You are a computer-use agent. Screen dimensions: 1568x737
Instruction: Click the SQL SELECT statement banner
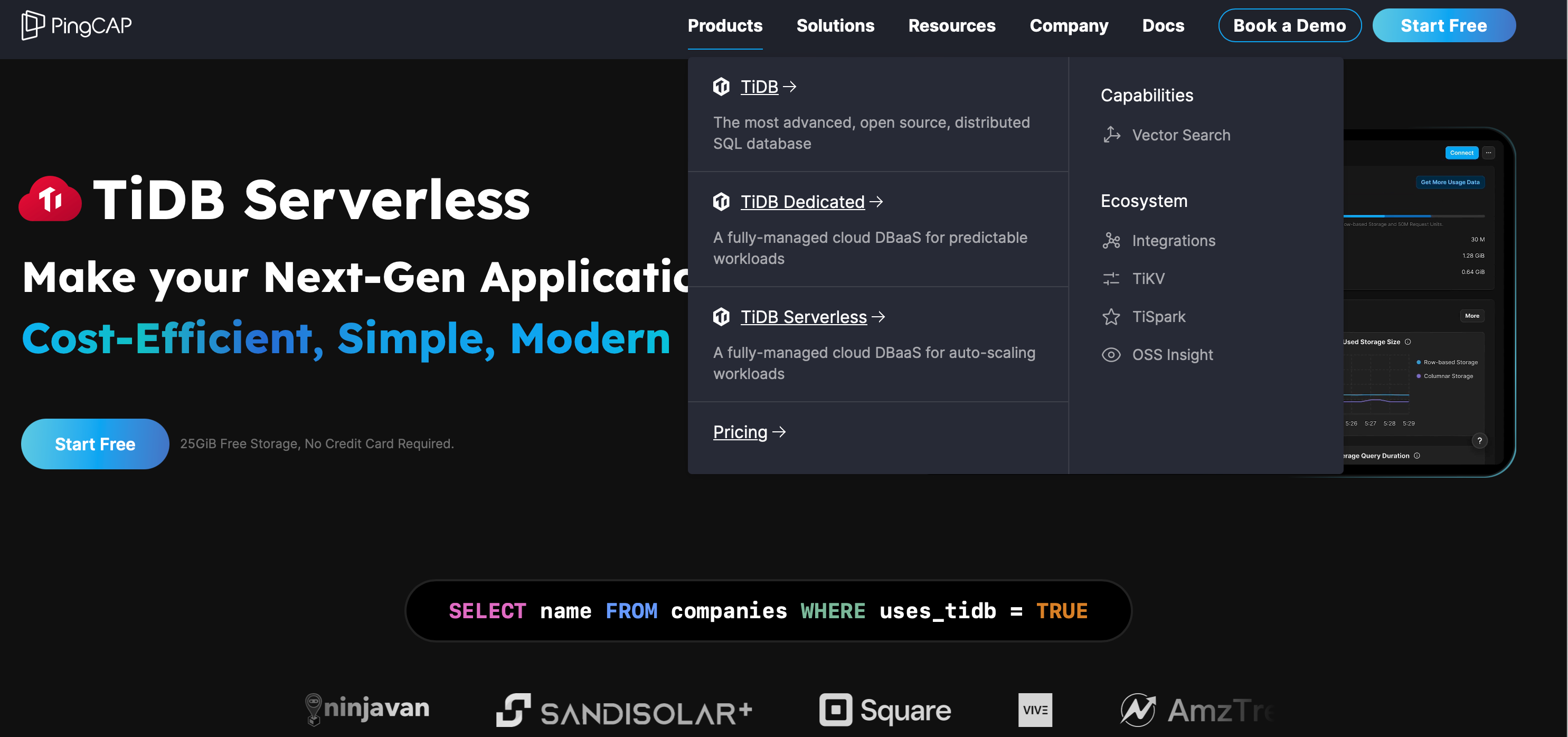point(768,610)
